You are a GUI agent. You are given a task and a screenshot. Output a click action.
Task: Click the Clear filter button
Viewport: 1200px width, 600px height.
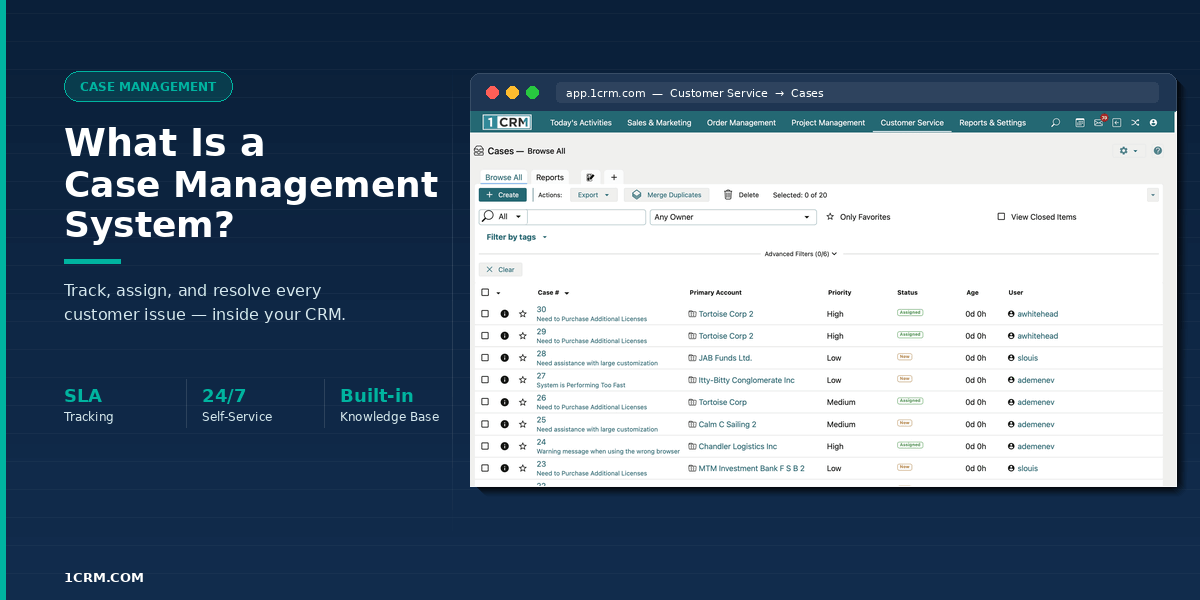coord(500,269)
